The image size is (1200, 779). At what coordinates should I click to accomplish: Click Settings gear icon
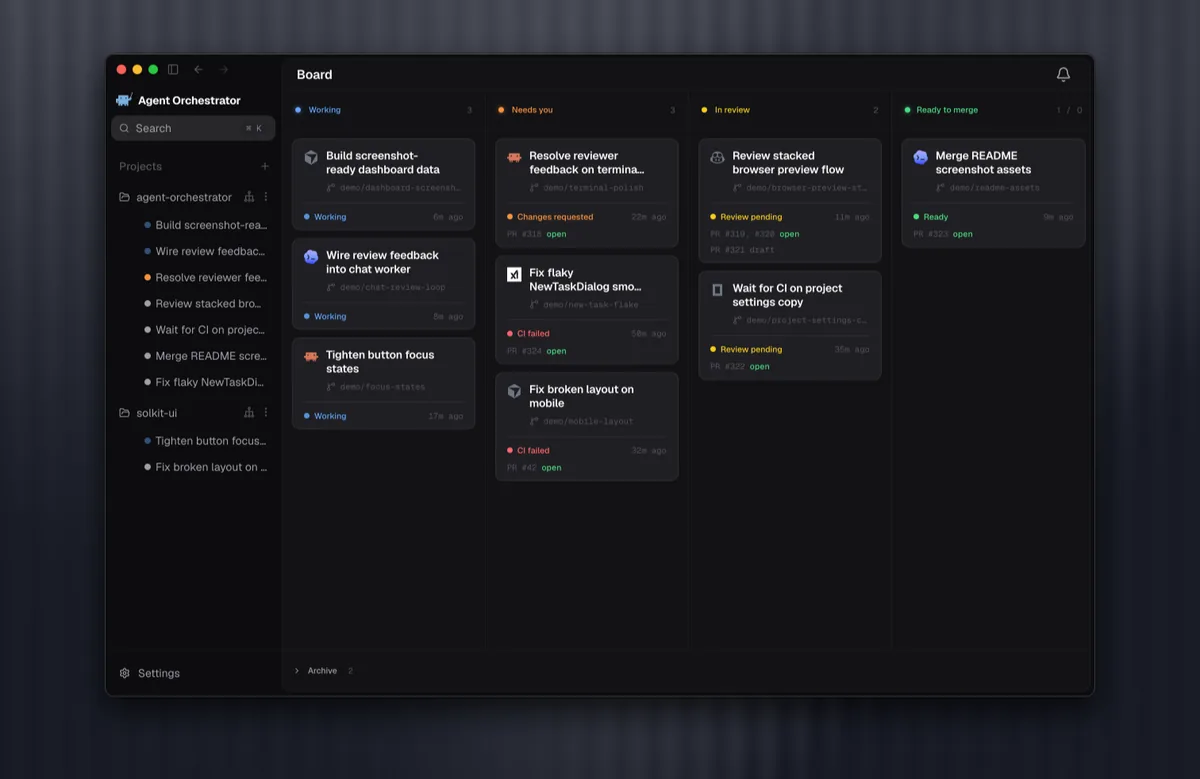click(125, 673)
